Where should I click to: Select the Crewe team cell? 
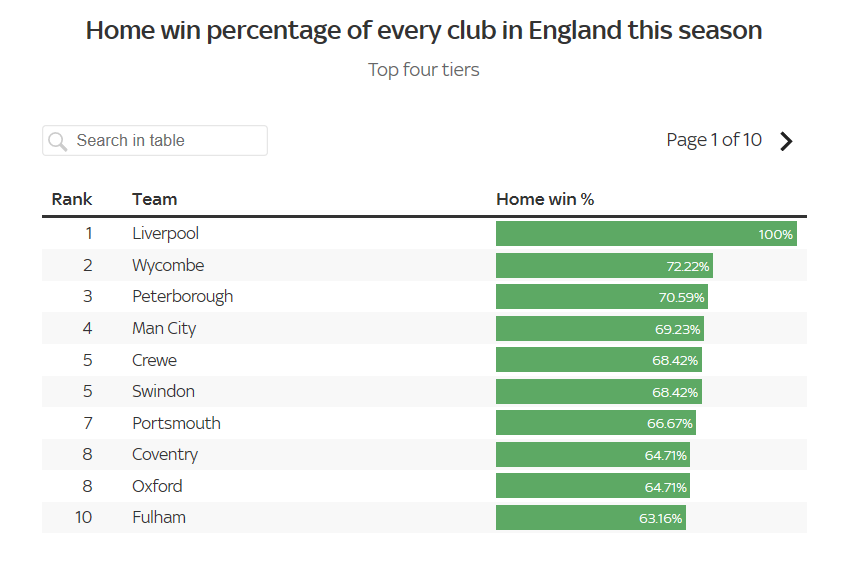(x=154, y=360)
